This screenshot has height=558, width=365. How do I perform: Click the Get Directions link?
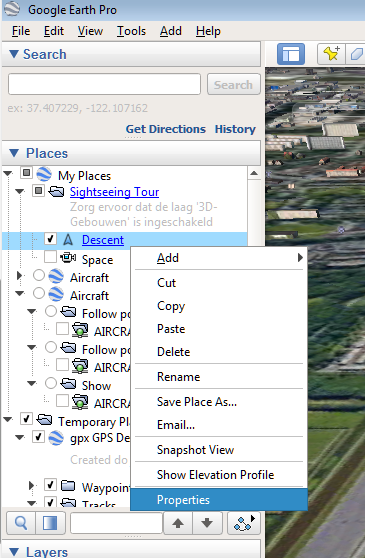[165, 129]
